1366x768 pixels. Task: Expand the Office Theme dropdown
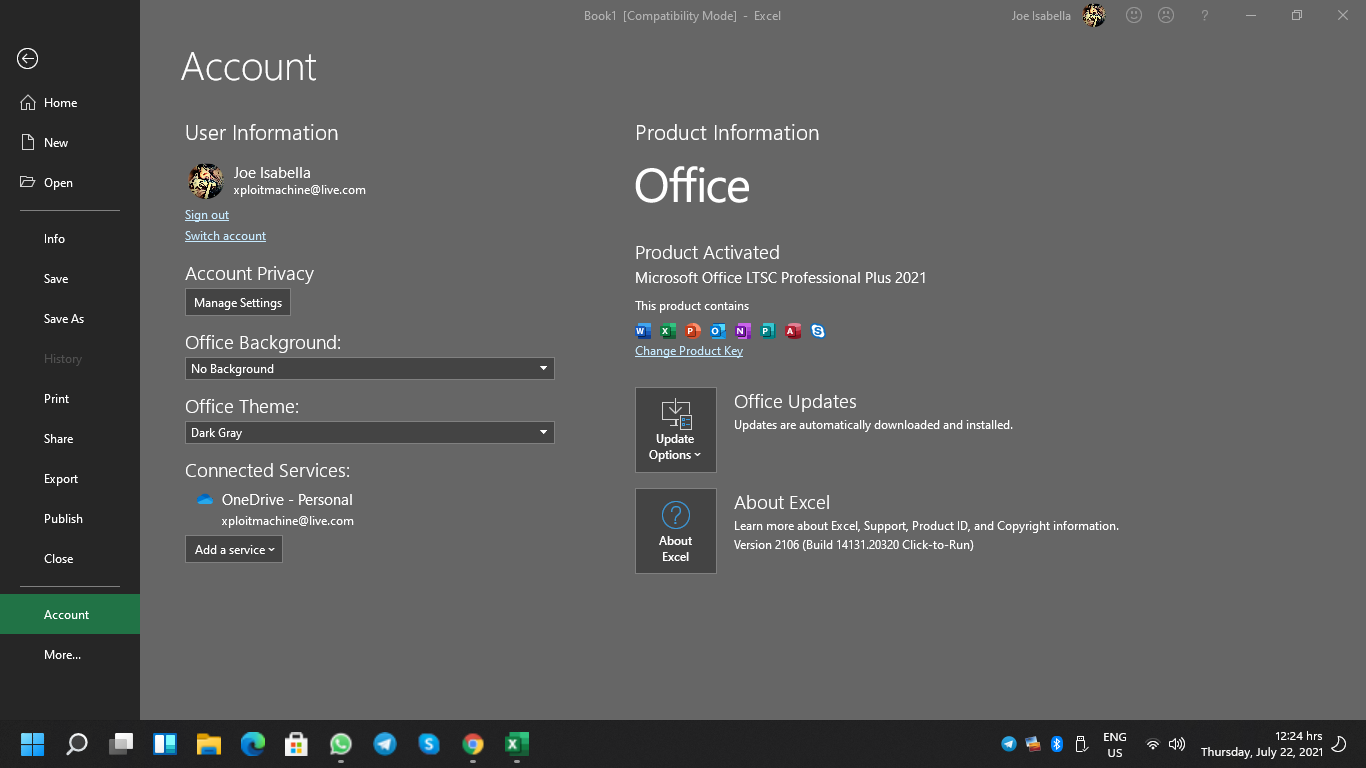[370, 433]
